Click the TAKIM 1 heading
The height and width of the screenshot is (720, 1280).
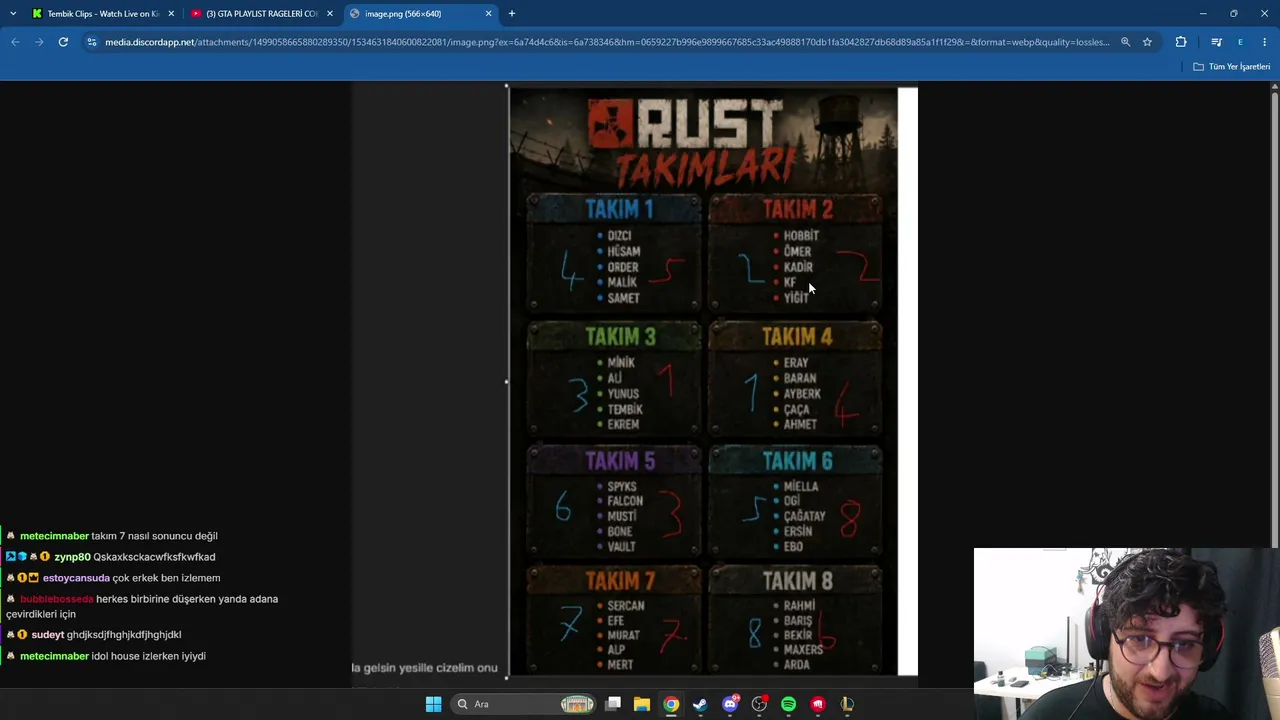coord(619,209)
